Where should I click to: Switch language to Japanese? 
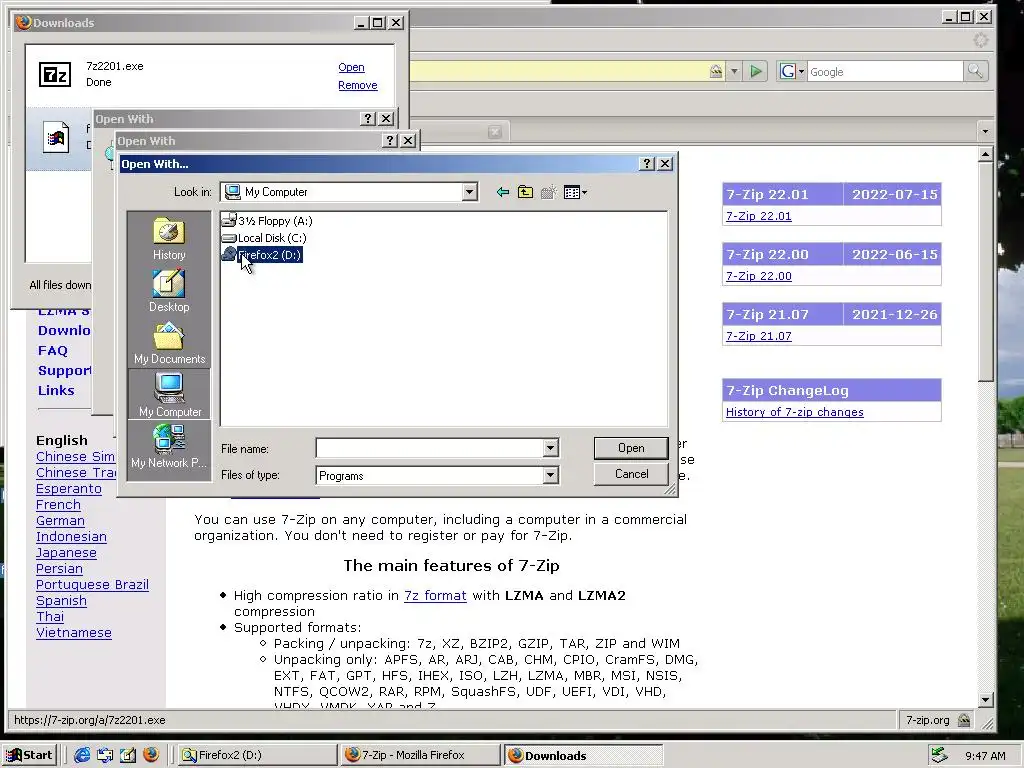66,553
